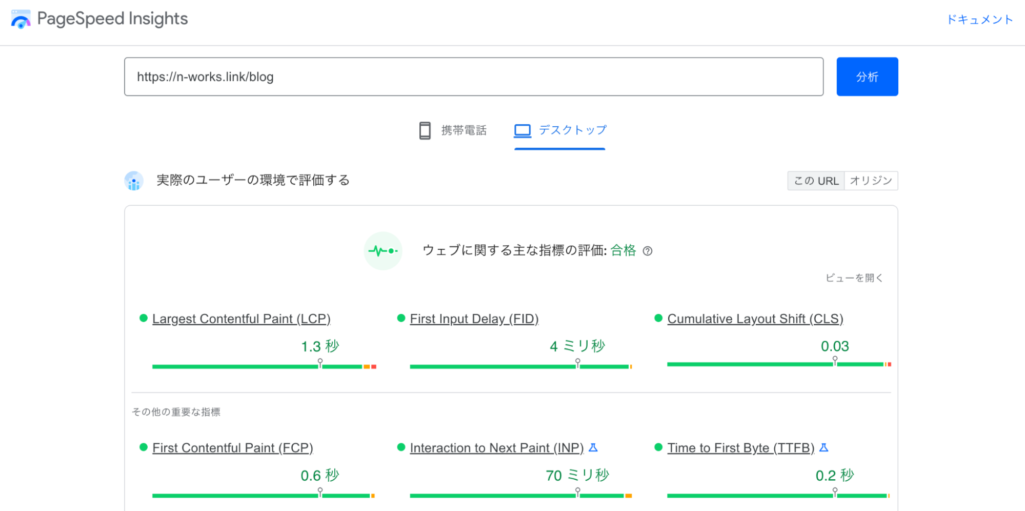
Task: Click the experimental flask icon next to TTFB
Action: coord(824,448)
